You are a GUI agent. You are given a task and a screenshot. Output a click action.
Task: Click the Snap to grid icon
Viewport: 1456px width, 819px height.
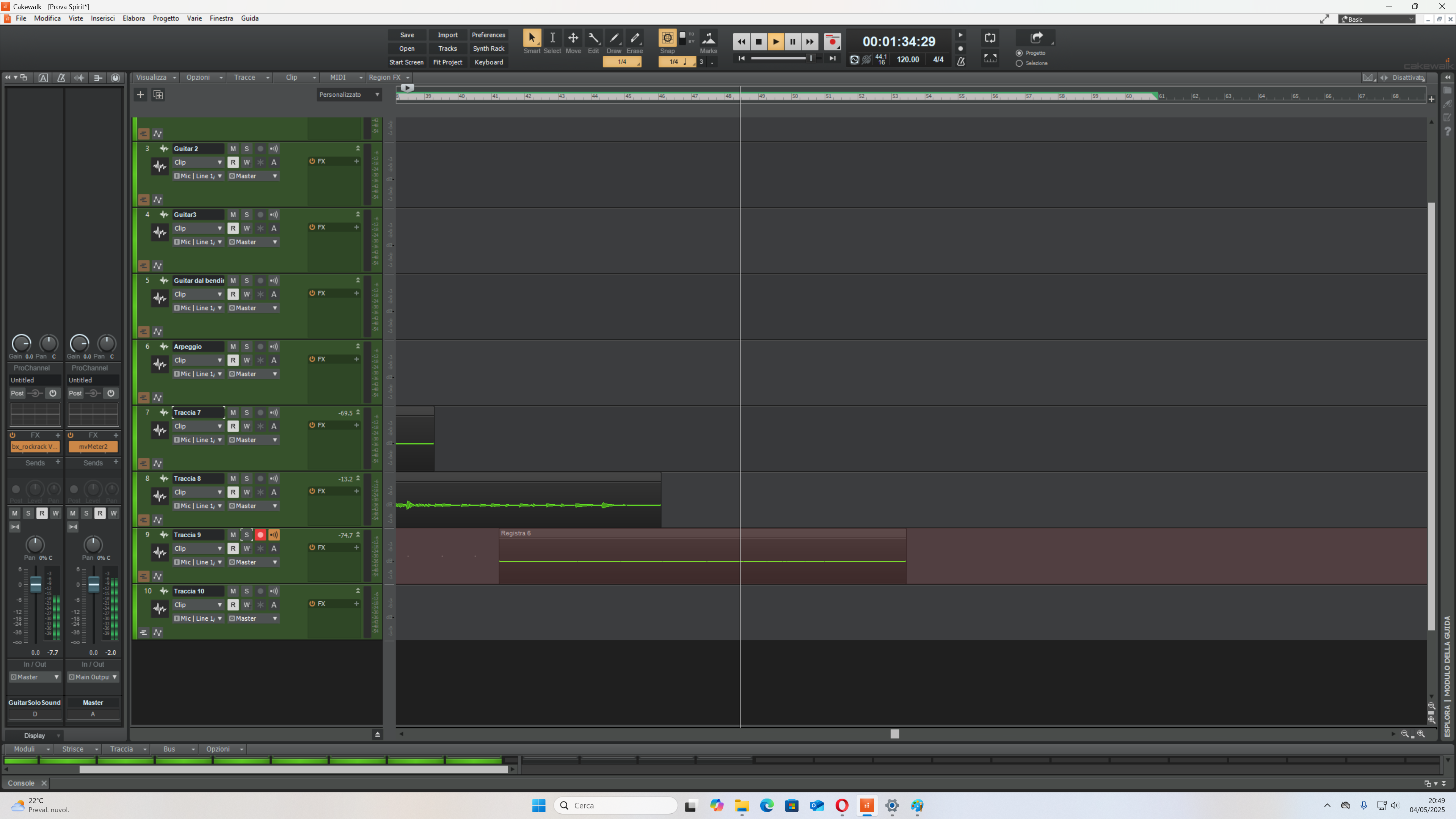tap(667, 38)
